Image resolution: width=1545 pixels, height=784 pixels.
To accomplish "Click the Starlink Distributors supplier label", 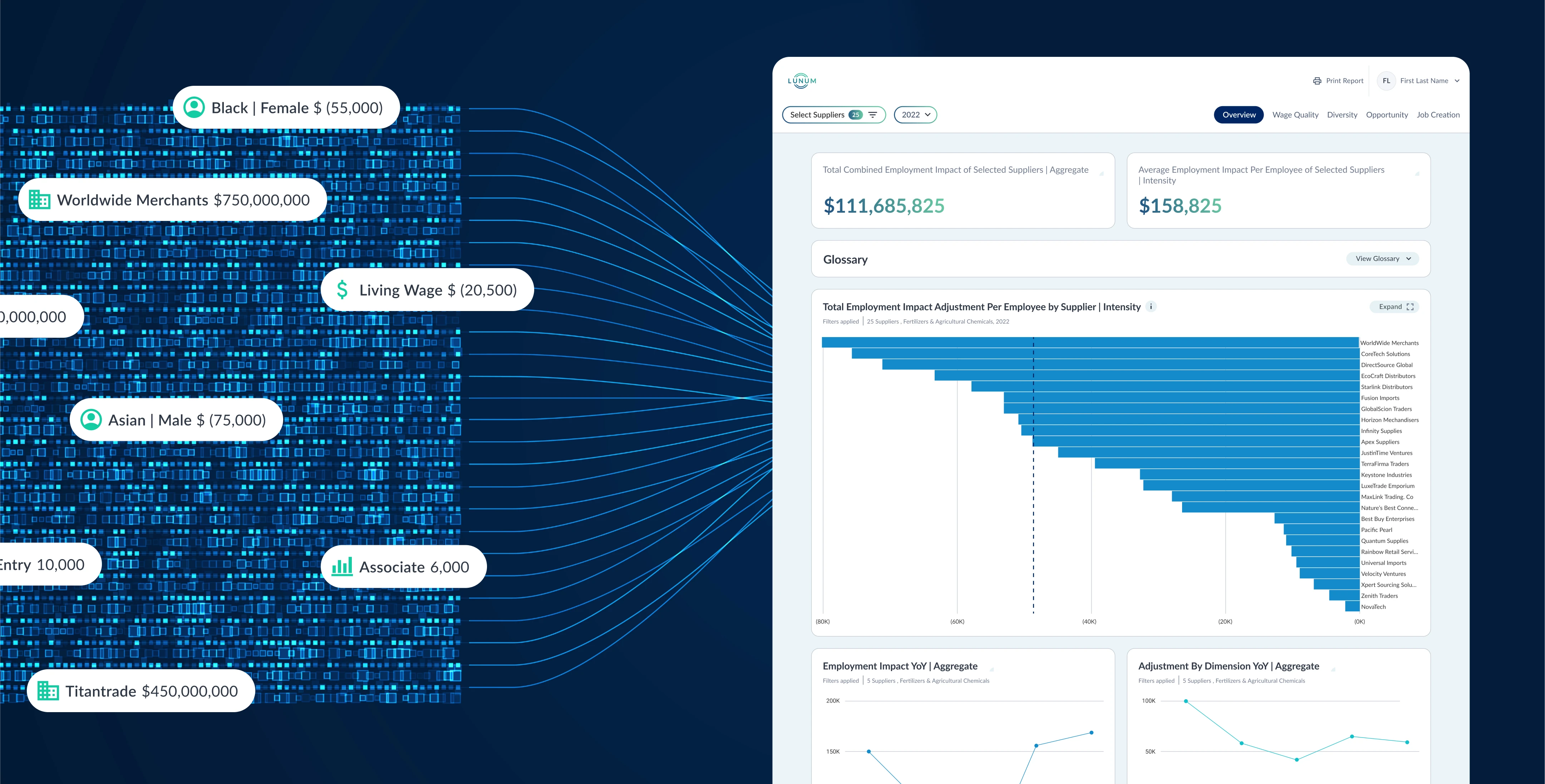I will pyautogui.click(x=1387, y=387).
